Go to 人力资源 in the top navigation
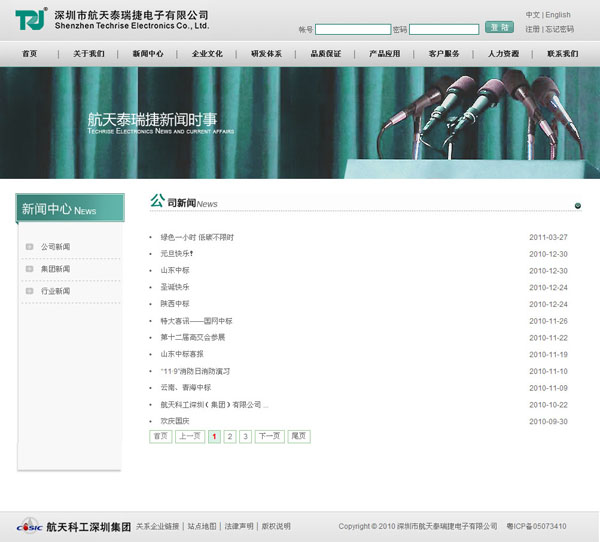Screen dimensions: 600x542 (x=503, y=54)
